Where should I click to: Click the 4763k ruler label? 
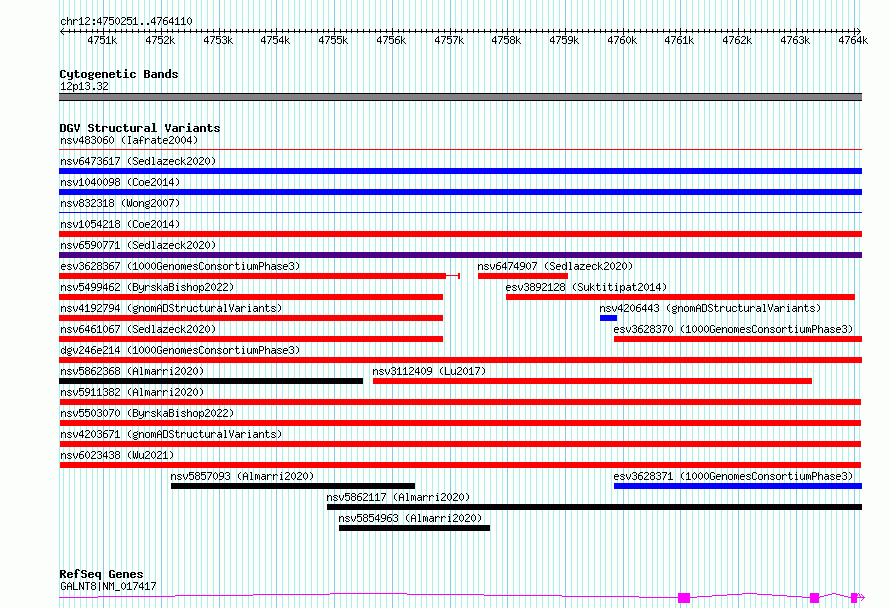(795, 40)
